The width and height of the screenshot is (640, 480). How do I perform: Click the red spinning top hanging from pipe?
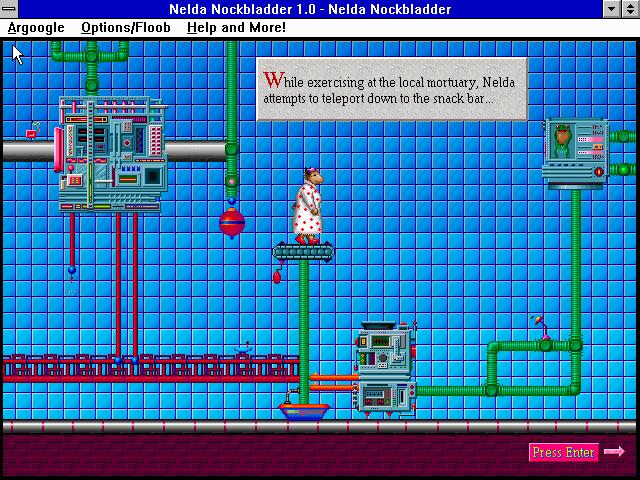pyautogui.click(x=232, y=222)
